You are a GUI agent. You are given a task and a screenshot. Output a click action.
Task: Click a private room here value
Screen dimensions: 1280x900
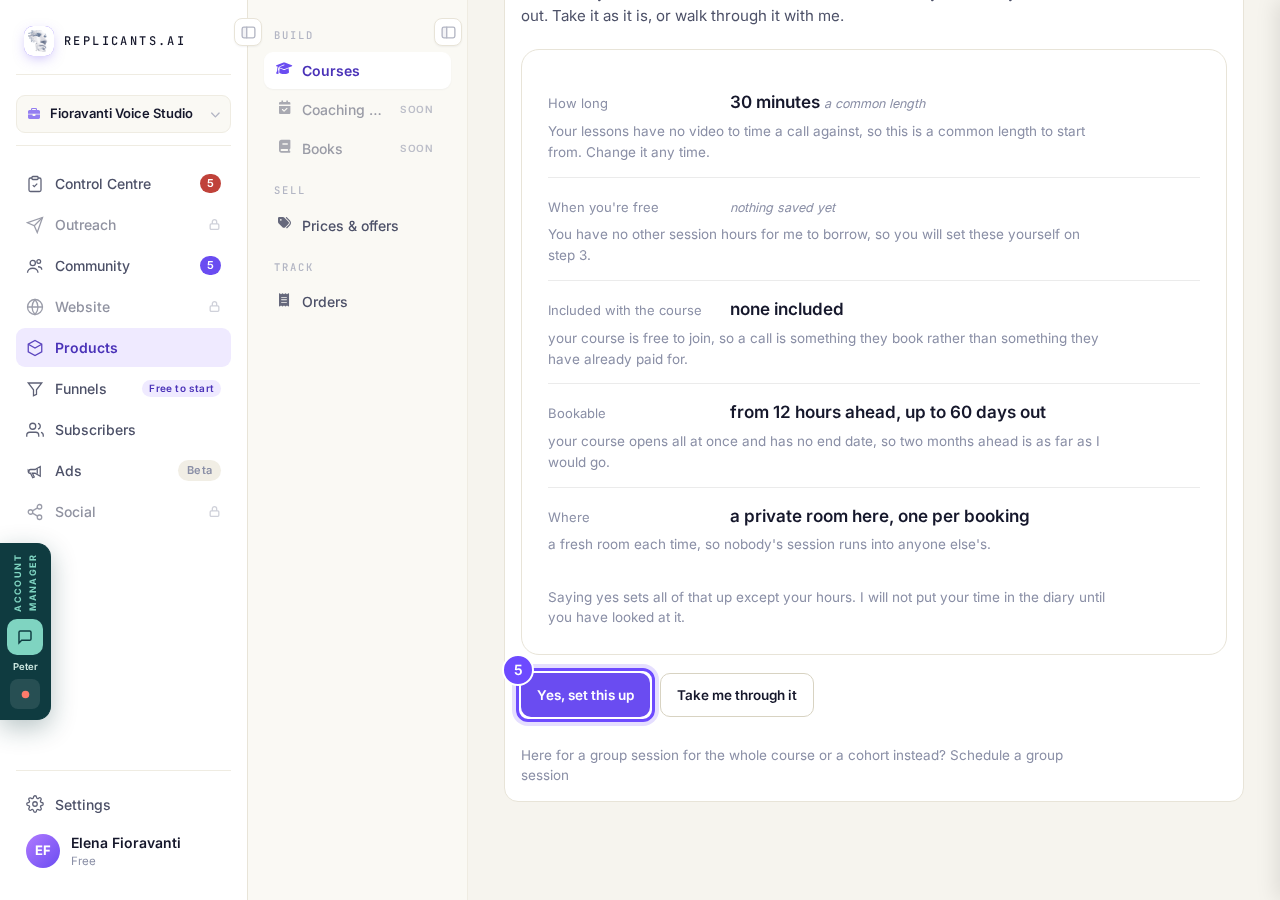click(880, 516)
